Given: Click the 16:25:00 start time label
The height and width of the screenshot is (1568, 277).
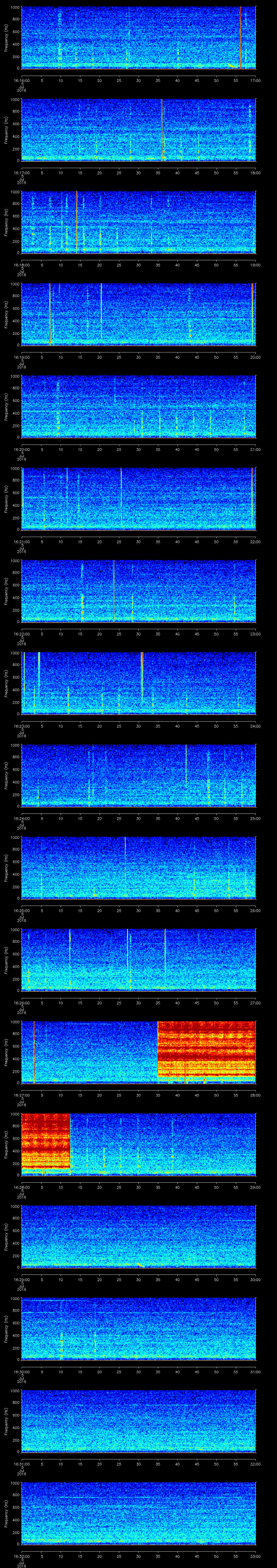Looking at the screenshot, I should [21, 910].
